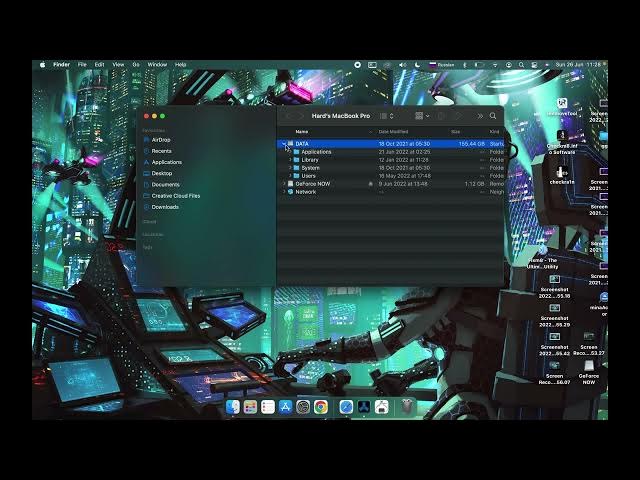Viewport: 640px width, 480px height.
Task: Open Safari from the Dock
Action: (x=346, y=407)
